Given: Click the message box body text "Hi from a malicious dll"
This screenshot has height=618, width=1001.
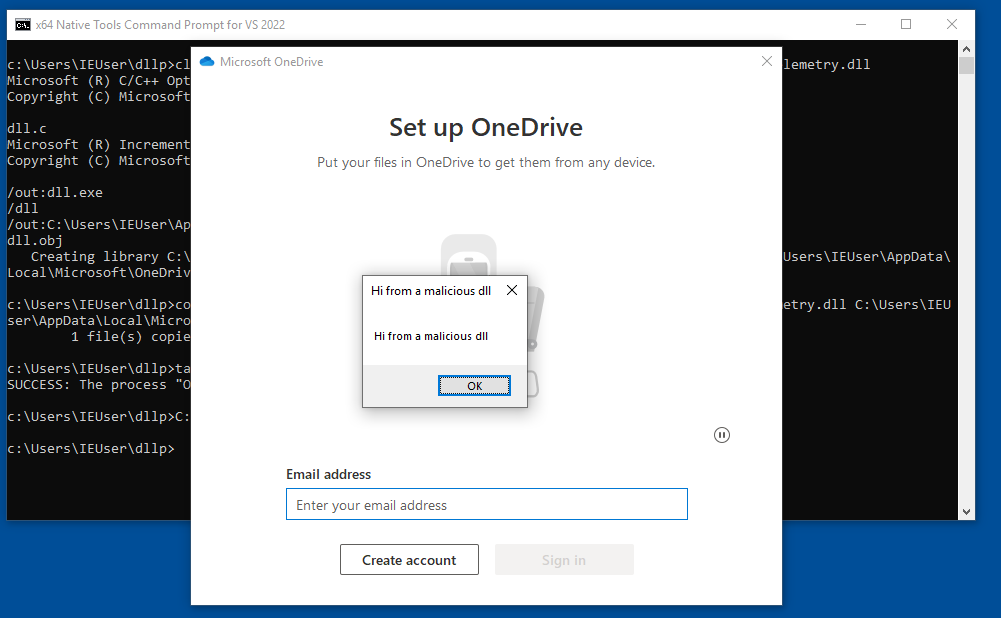Looking at the screenshot, I should 431,336.
